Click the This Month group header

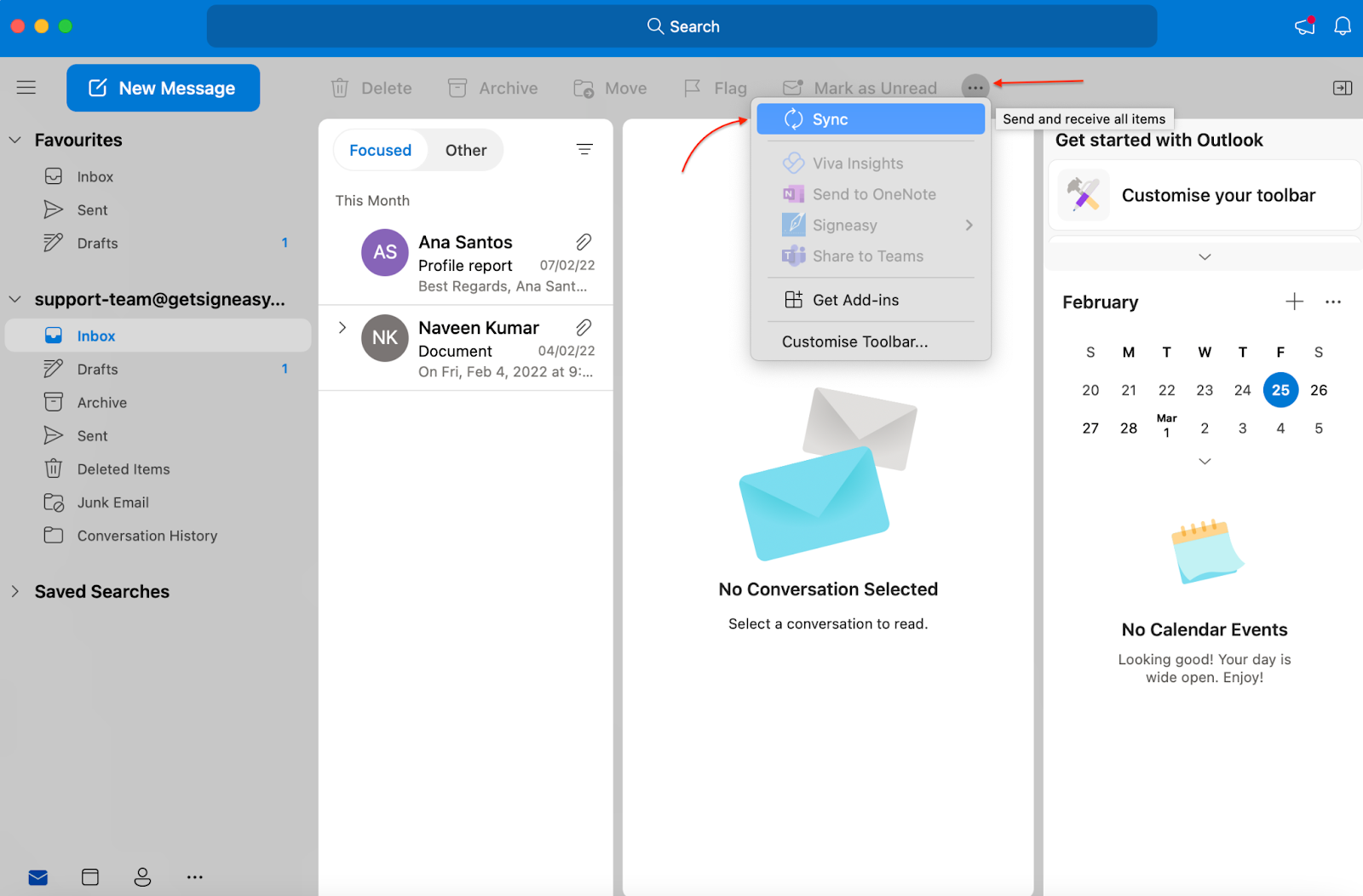coord(372,200)
